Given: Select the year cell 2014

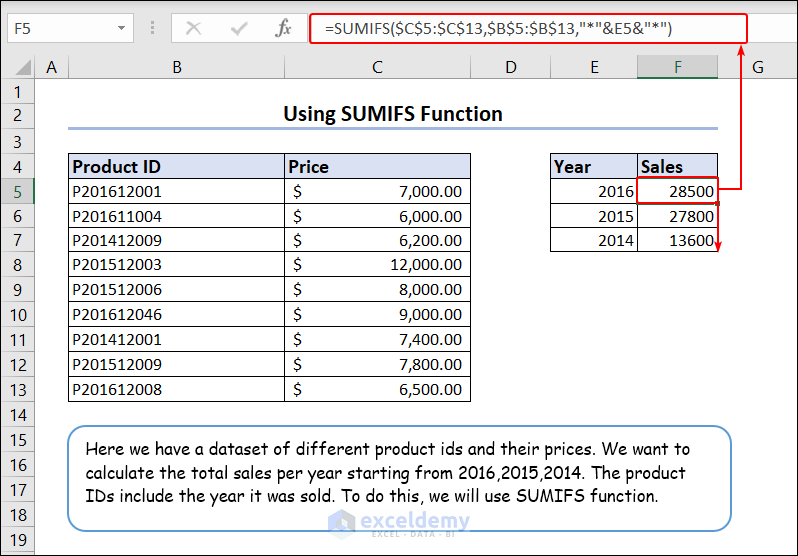Looking at the screenshot, I should point(594,240).
